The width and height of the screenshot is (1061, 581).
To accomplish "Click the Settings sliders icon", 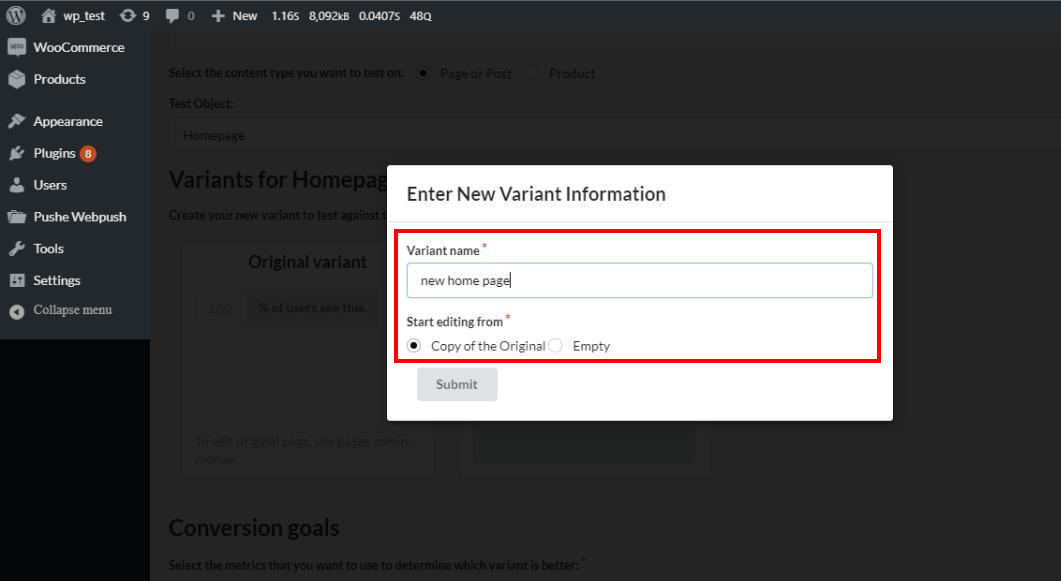I will point(17,280).
